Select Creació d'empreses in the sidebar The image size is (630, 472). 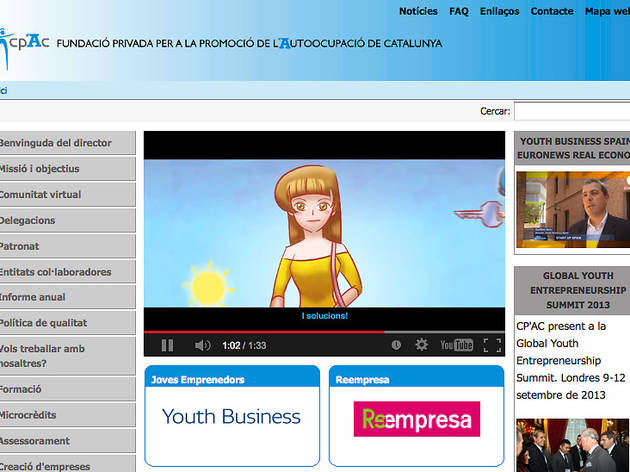[68, 465]
